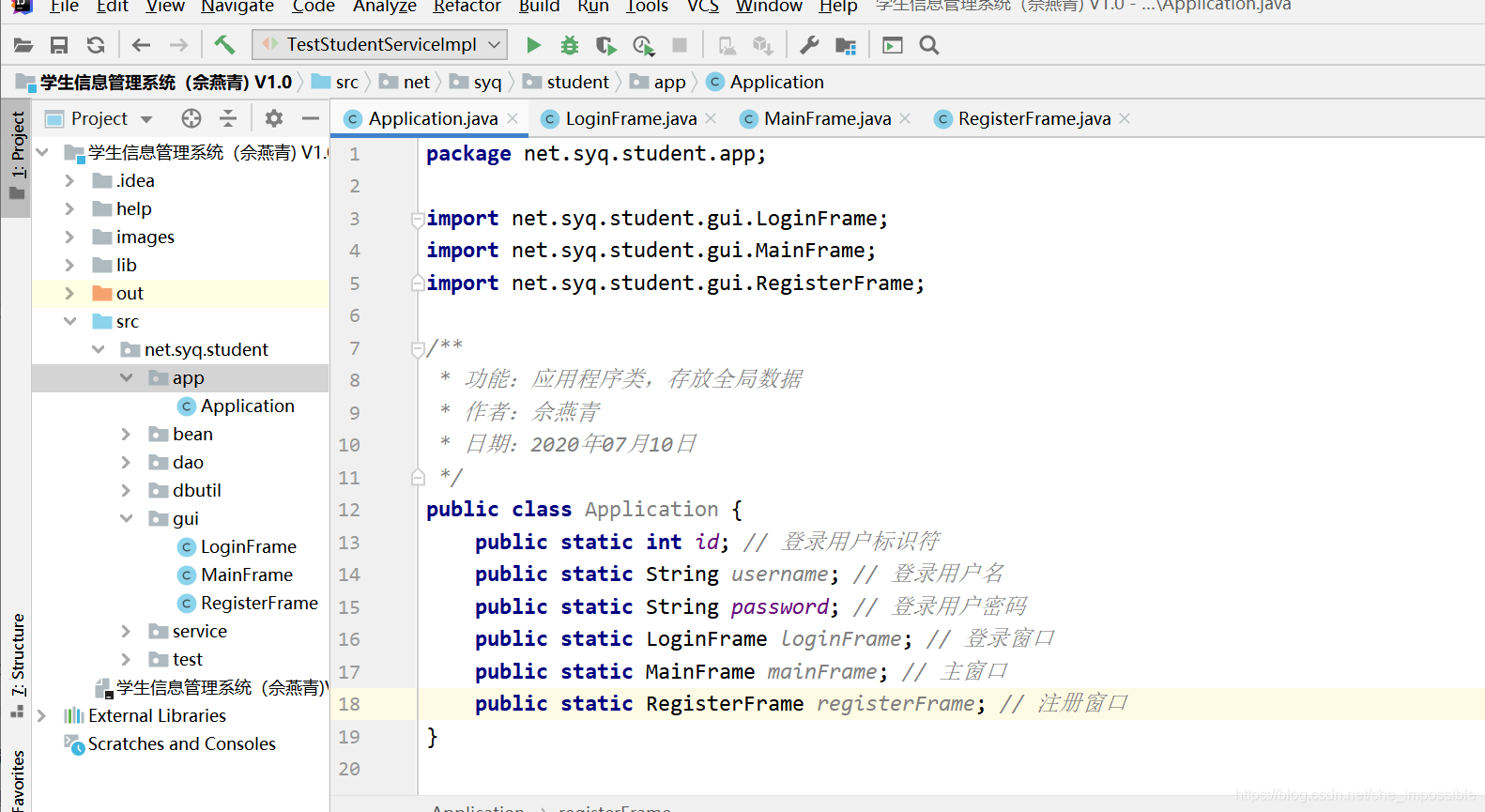This screenshot has width=1485, height=812.
Task: Open Project panel gear options
Action: tap(274, 118)
